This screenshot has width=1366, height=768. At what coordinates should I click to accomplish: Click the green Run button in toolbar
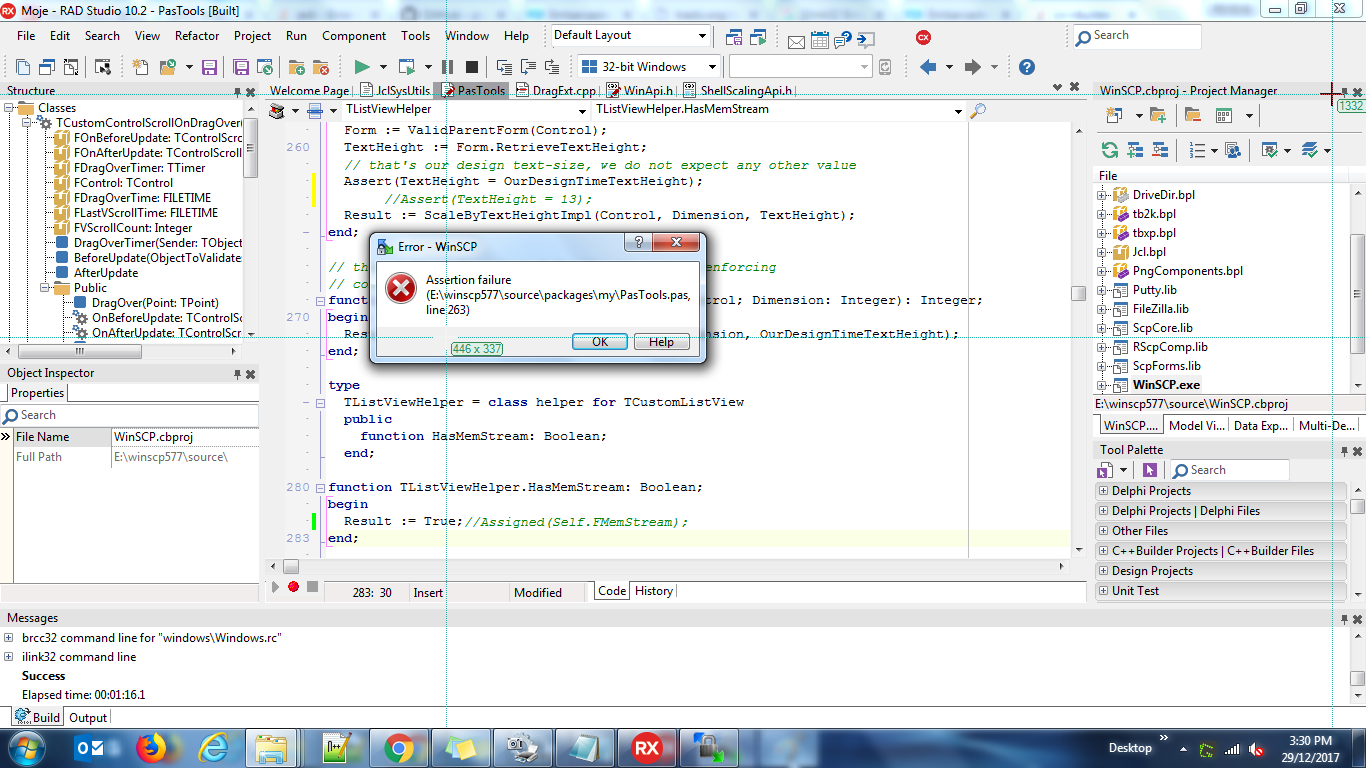pos(362,67)
